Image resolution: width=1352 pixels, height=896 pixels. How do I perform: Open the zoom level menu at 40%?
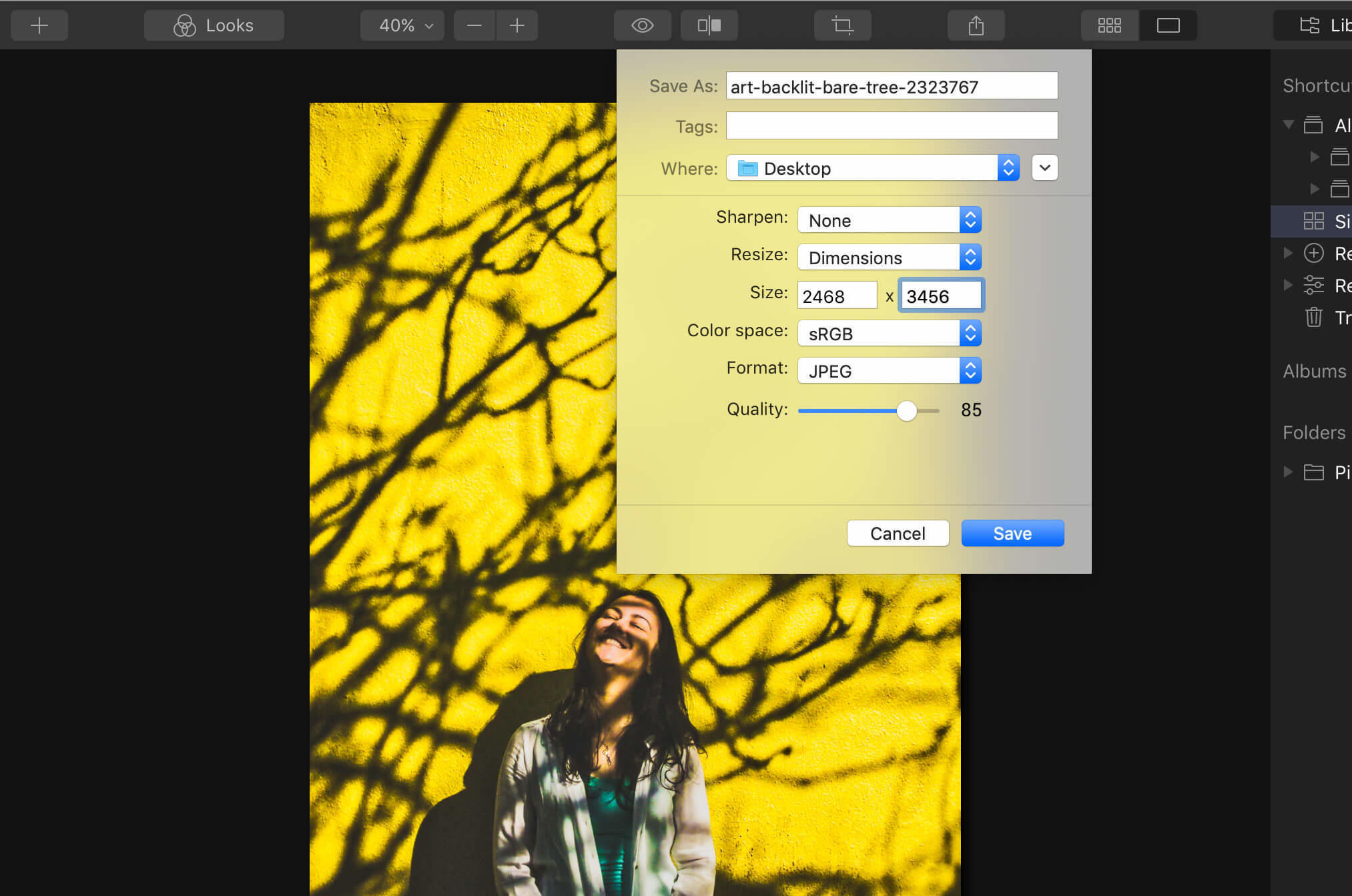401,25
